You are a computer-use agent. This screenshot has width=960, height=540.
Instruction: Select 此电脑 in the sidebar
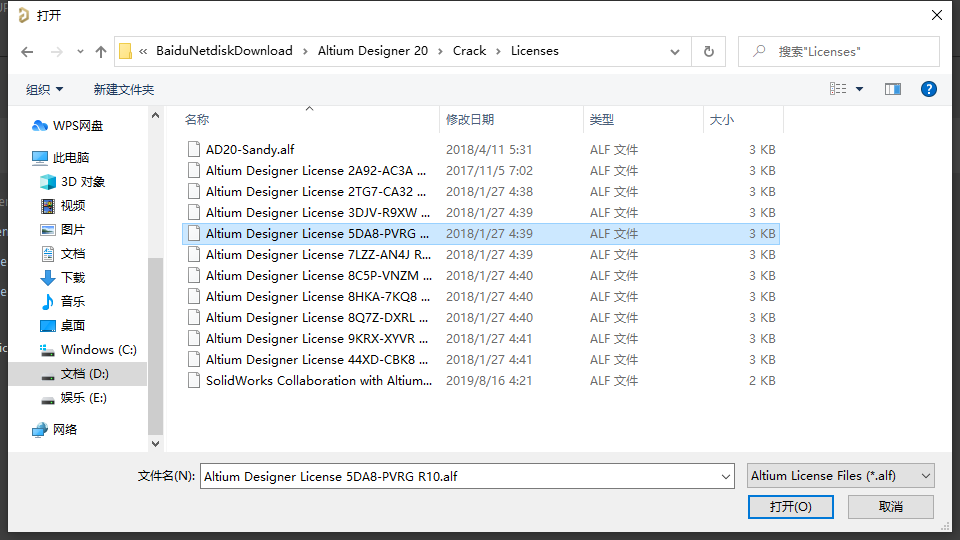click(x=61, y=158)
